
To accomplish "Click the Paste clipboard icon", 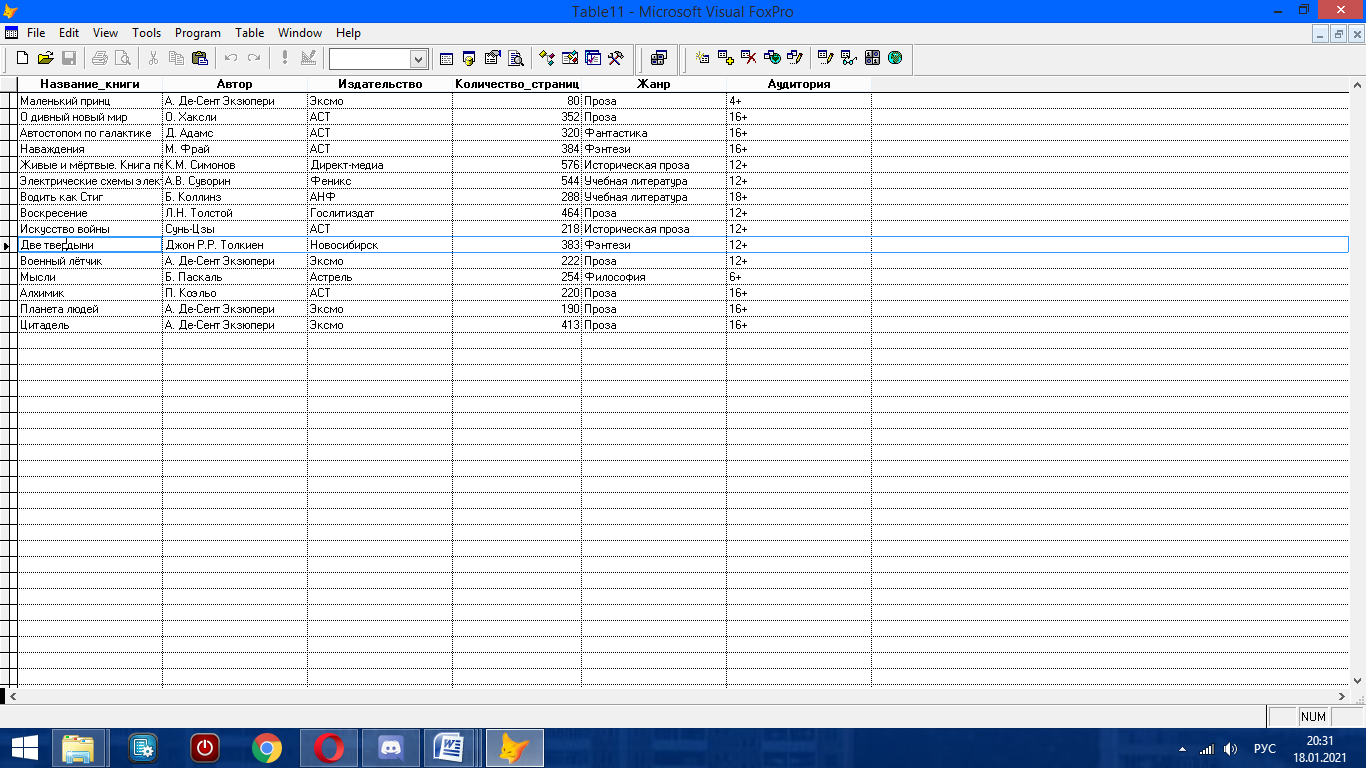I will click(199, 59).
